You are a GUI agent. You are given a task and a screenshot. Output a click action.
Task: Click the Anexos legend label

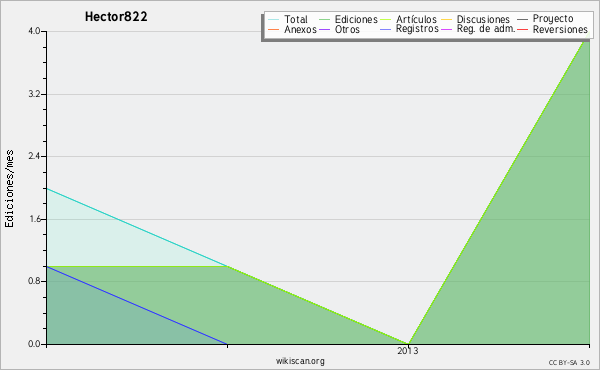(x=300, y=29)
